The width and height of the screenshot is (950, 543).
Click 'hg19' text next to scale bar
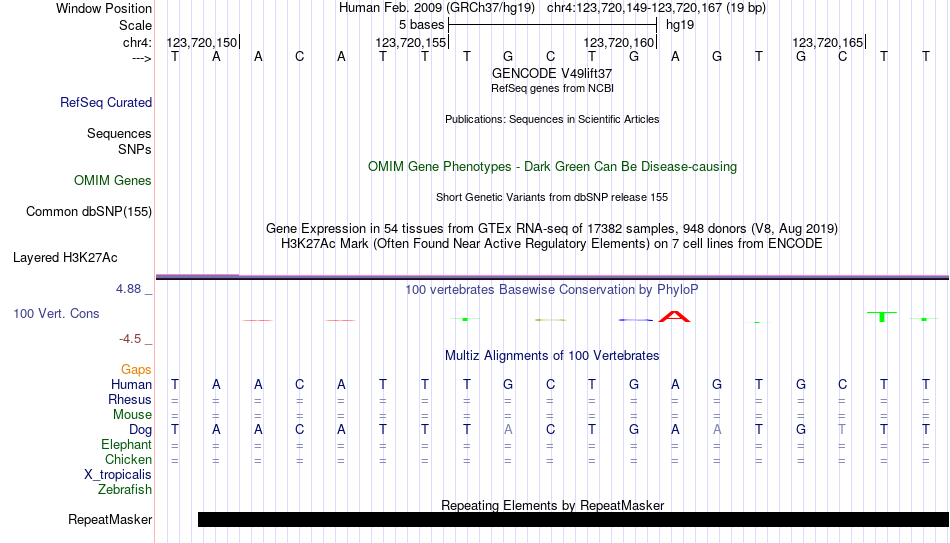pos(680,25)
